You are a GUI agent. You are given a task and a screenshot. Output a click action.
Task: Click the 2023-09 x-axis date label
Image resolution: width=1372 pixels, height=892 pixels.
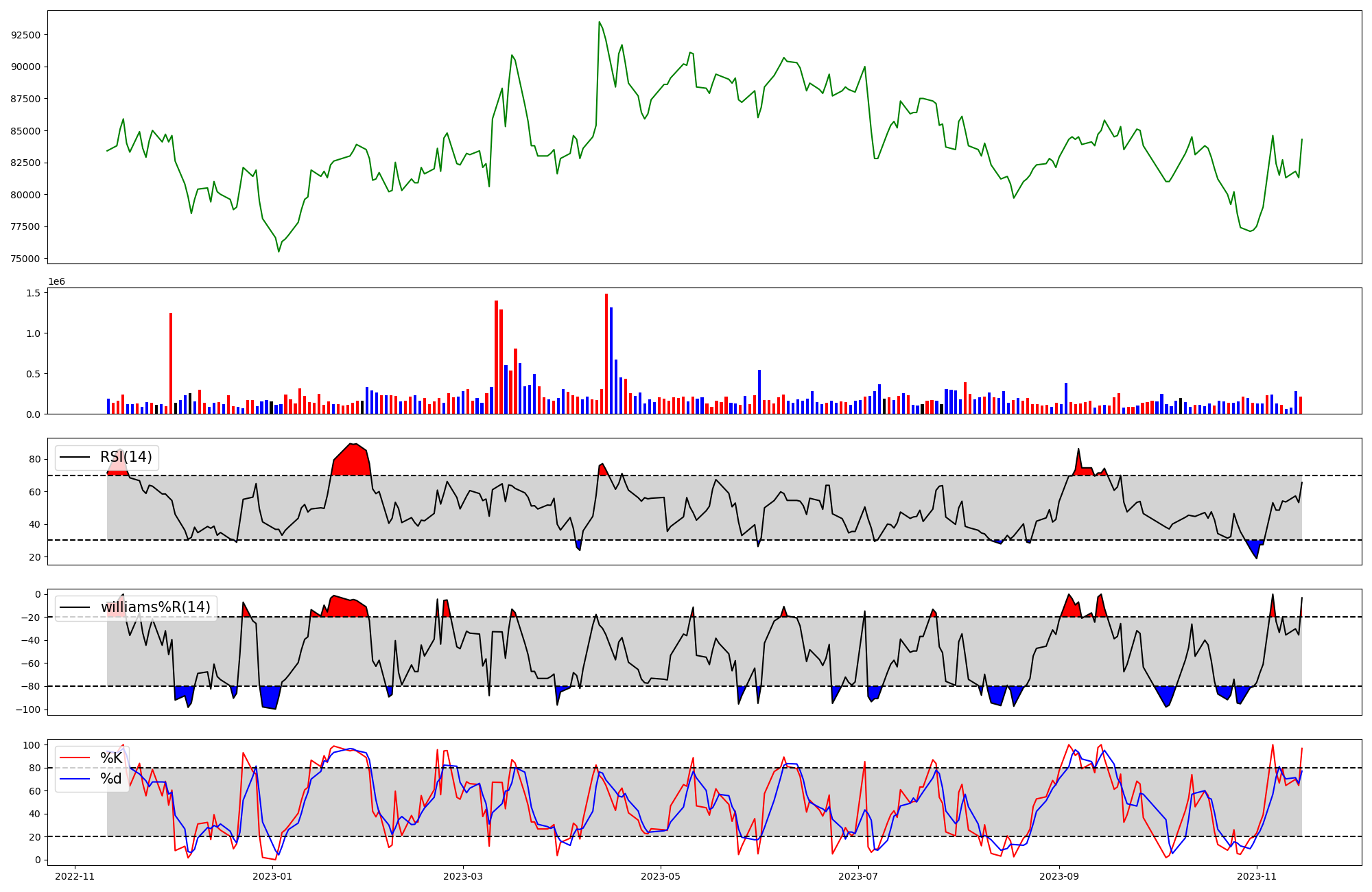tap(1059, 876)
